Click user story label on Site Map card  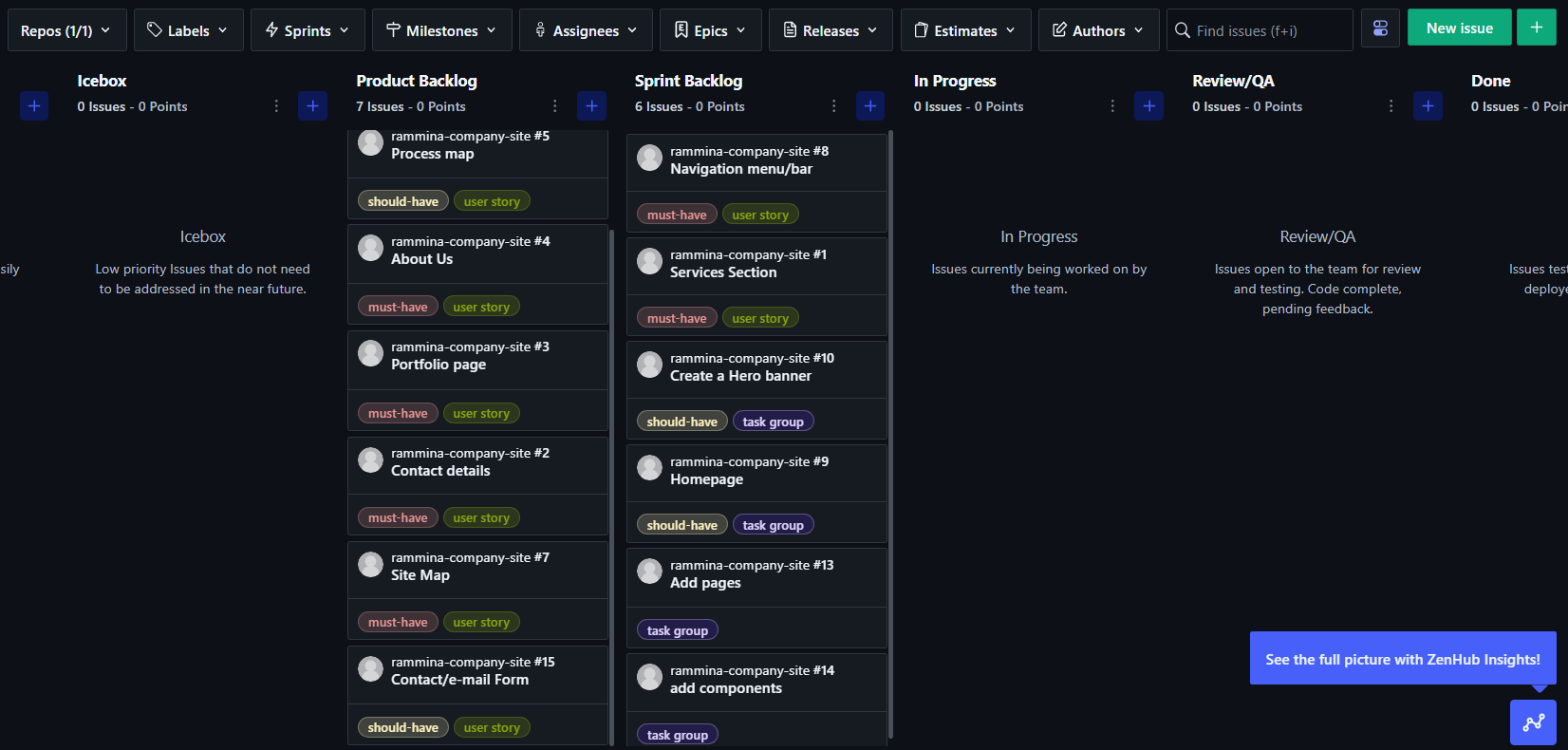click(481, 622)
